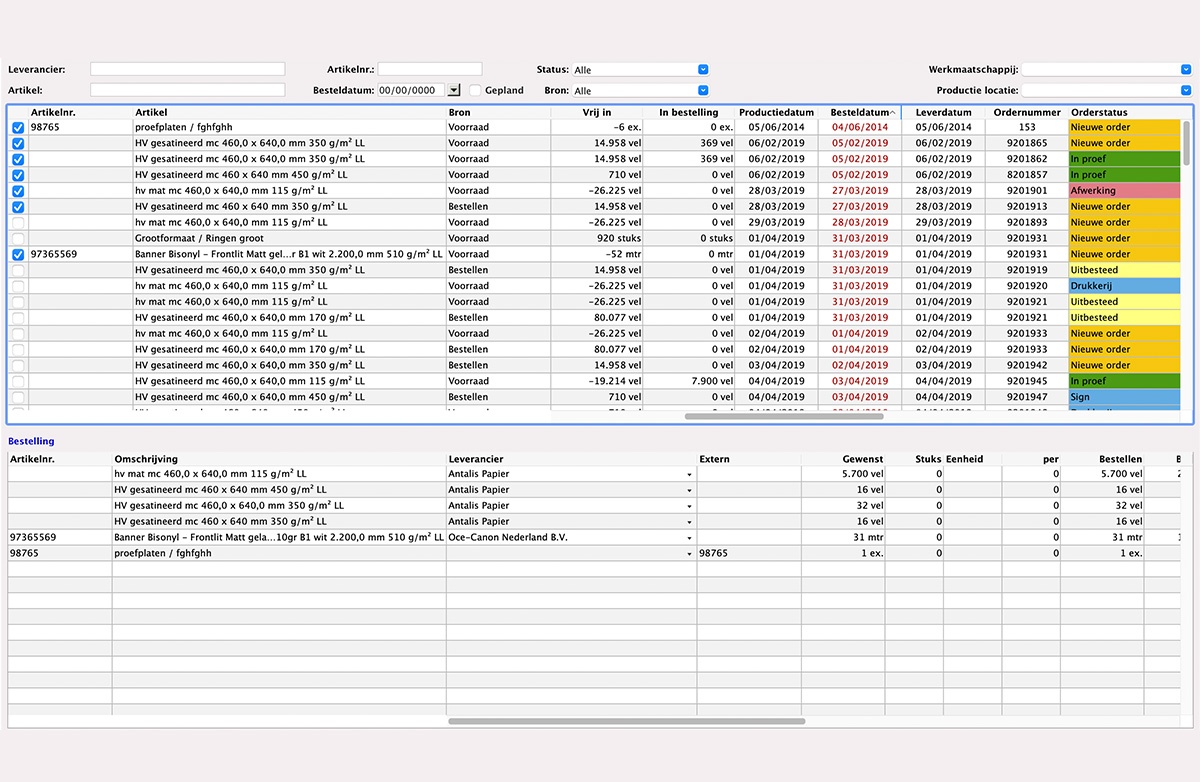The image size is (1200, 782).
Task: Click the -19.214 vel stock cell
Action: (597, 381)
